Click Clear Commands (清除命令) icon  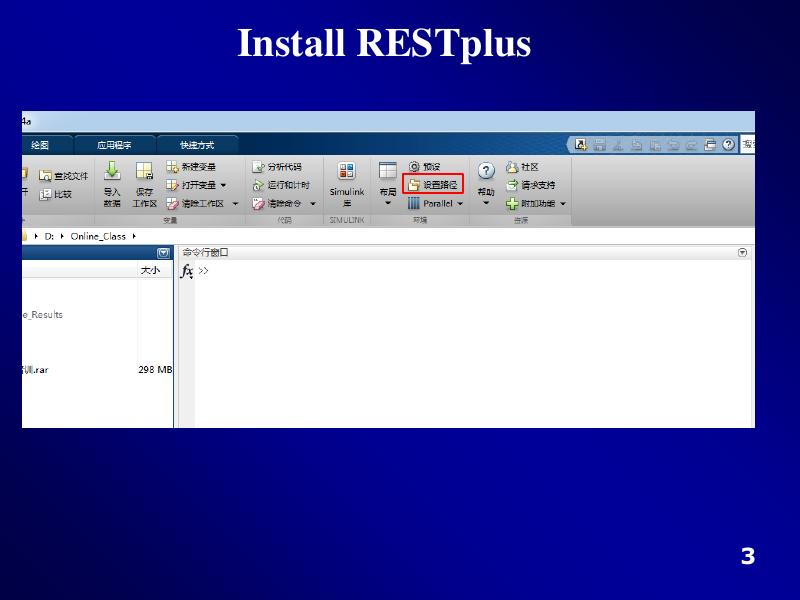click(258, 204)
